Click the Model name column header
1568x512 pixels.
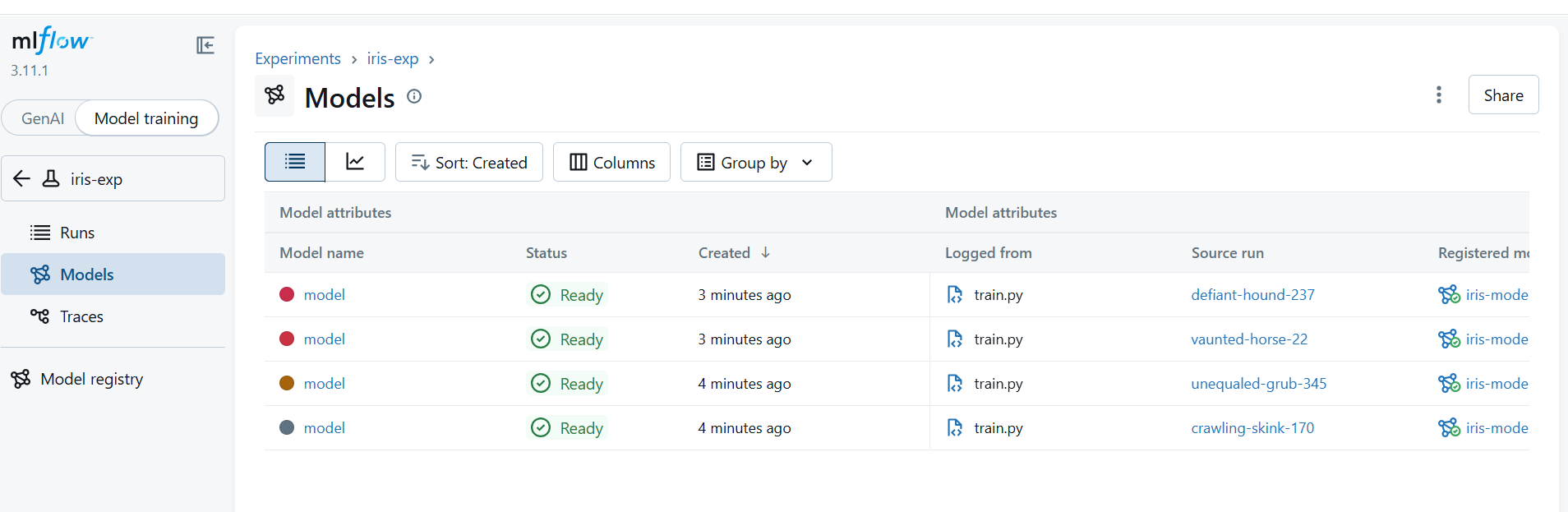321,252
